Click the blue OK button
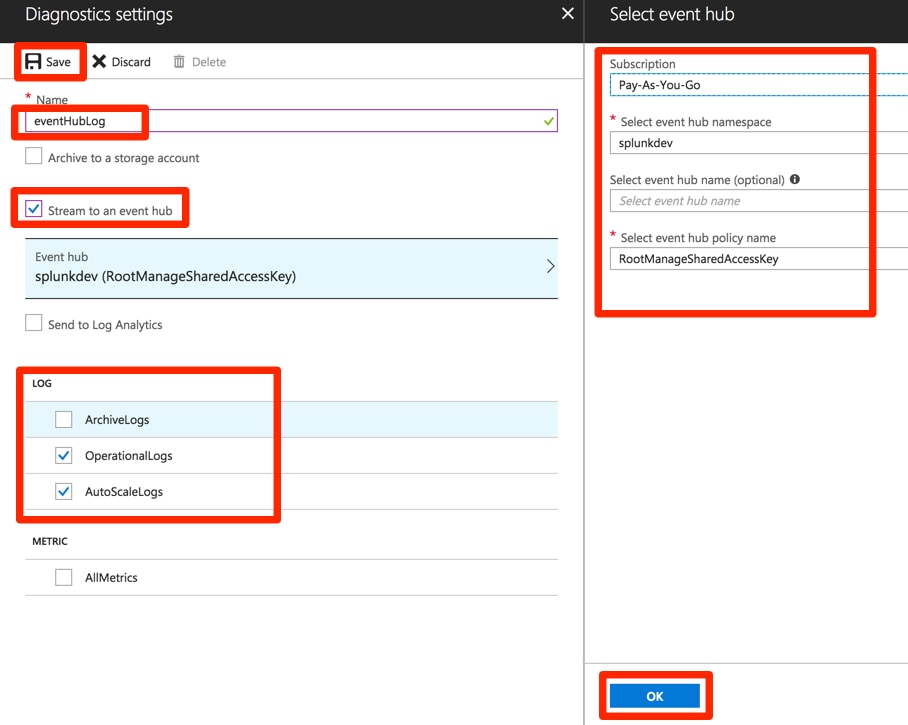The image size is (908, 725). point(655,696)
